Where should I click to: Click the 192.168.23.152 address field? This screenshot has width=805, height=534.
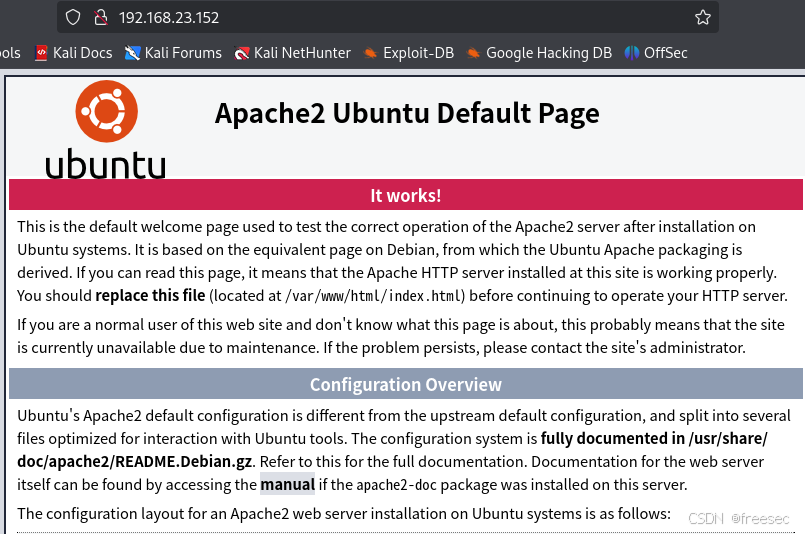pos(388,17)
